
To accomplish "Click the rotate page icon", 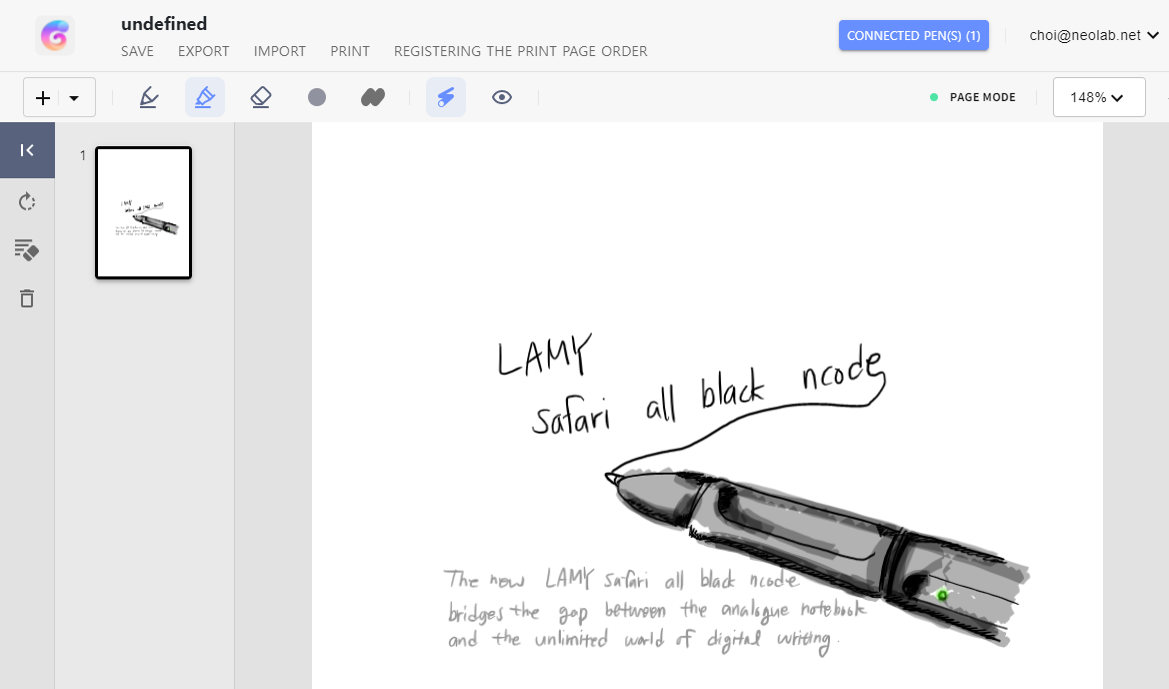I will point(27,202).
